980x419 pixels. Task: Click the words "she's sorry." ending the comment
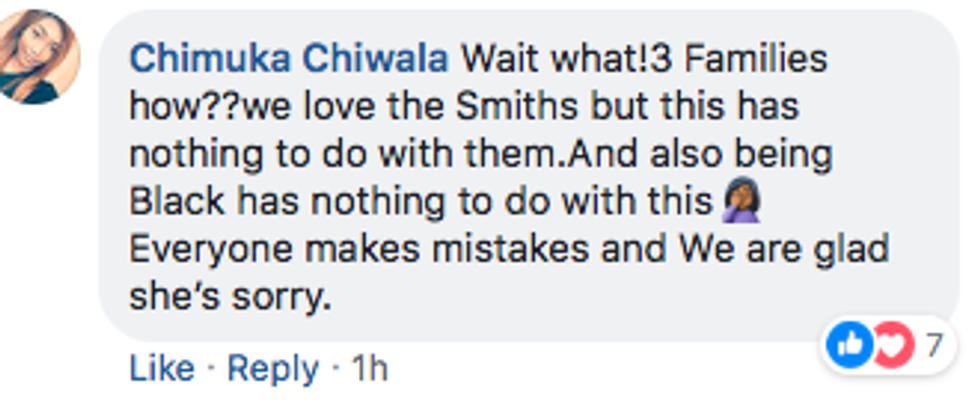coord(228,296)
